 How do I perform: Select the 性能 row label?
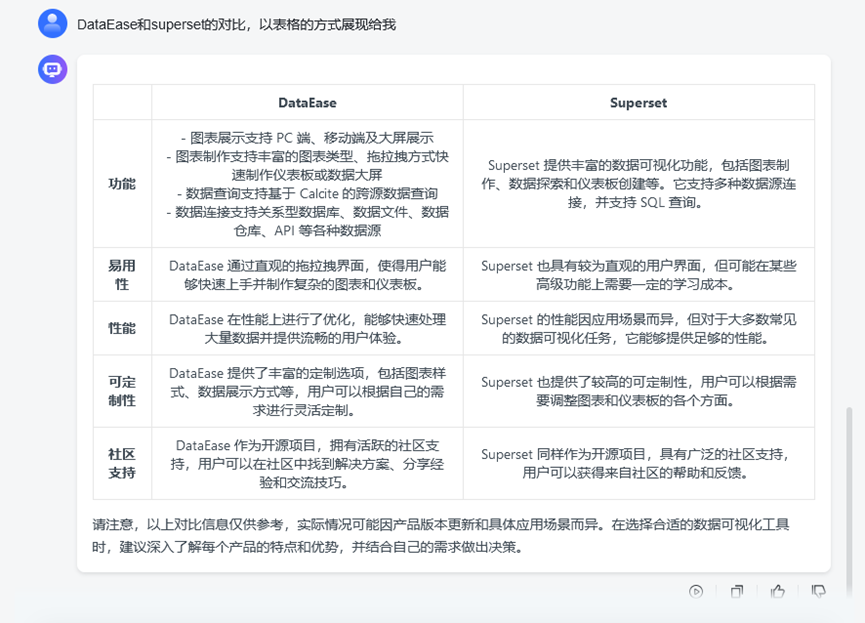[x=122, y=328]
